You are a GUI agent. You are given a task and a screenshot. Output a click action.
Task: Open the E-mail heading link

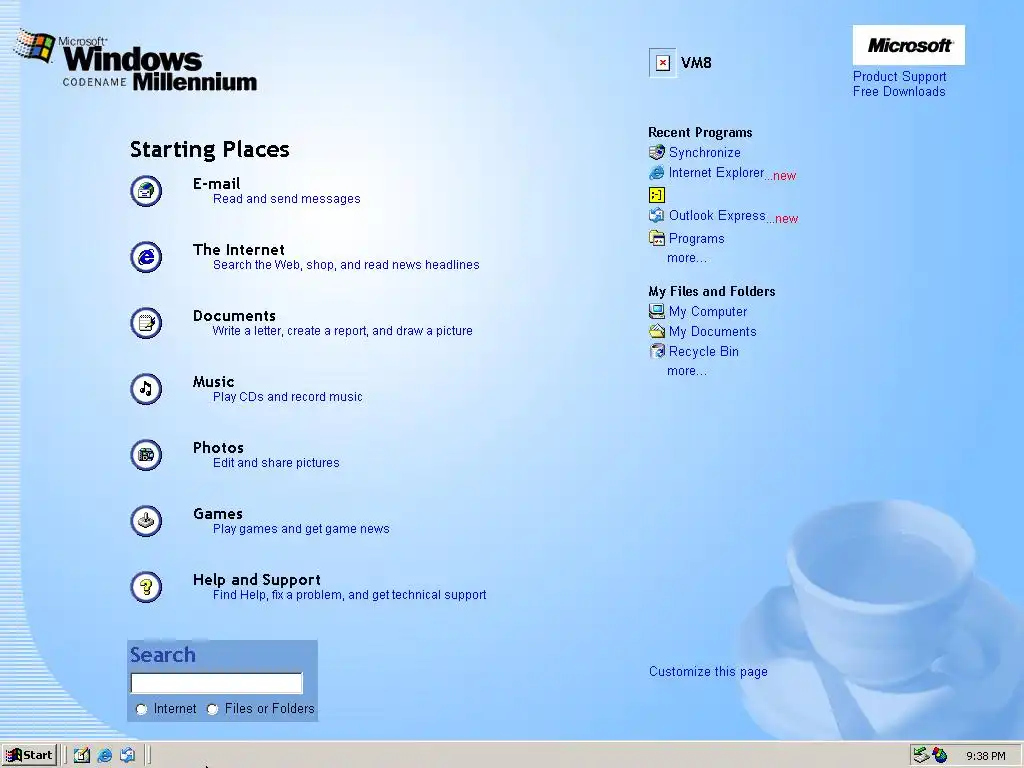point(216,184)
